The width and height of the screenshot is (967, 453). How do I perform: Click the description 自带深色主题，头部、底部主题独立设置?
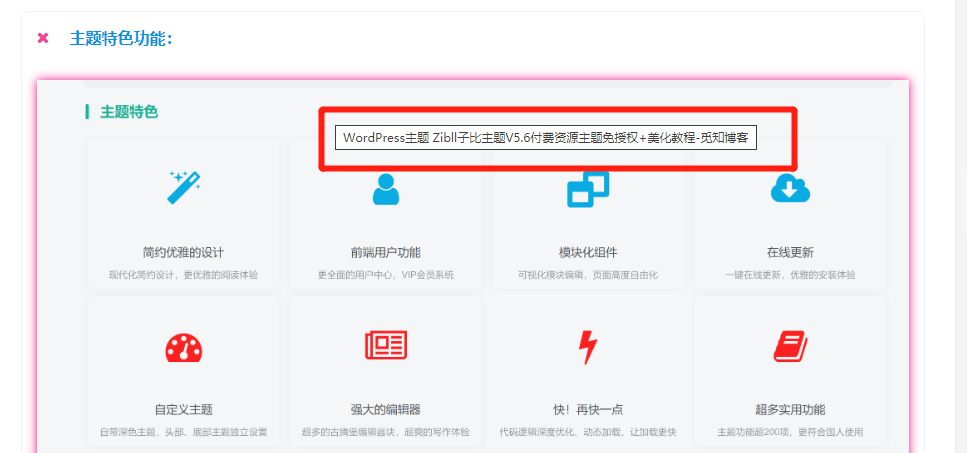pos(184,432)
